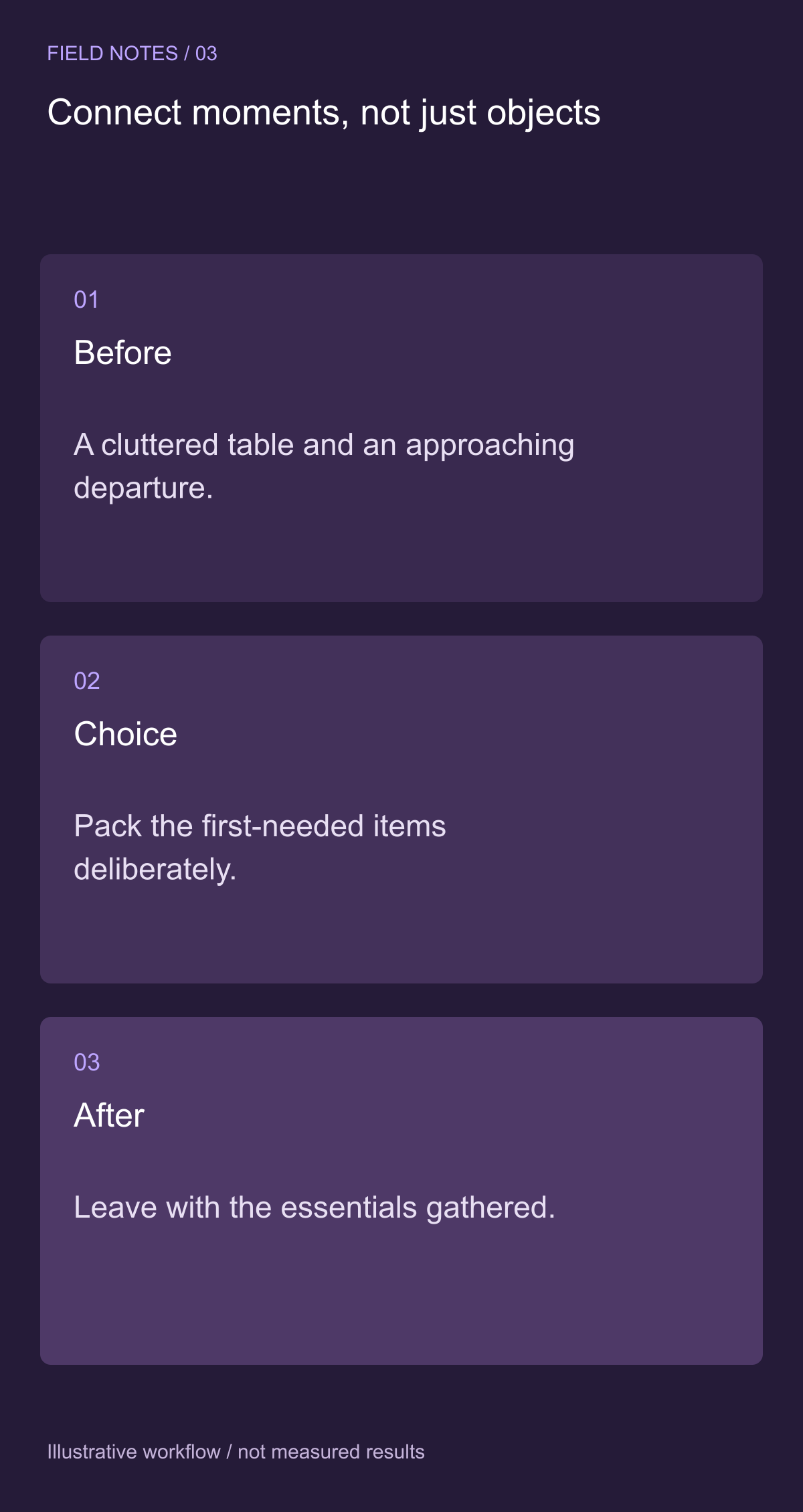The width and height of the screenshot is (803, 1512).
Task: Click the FIELD NOTES / 03 label
Action: 132,54
